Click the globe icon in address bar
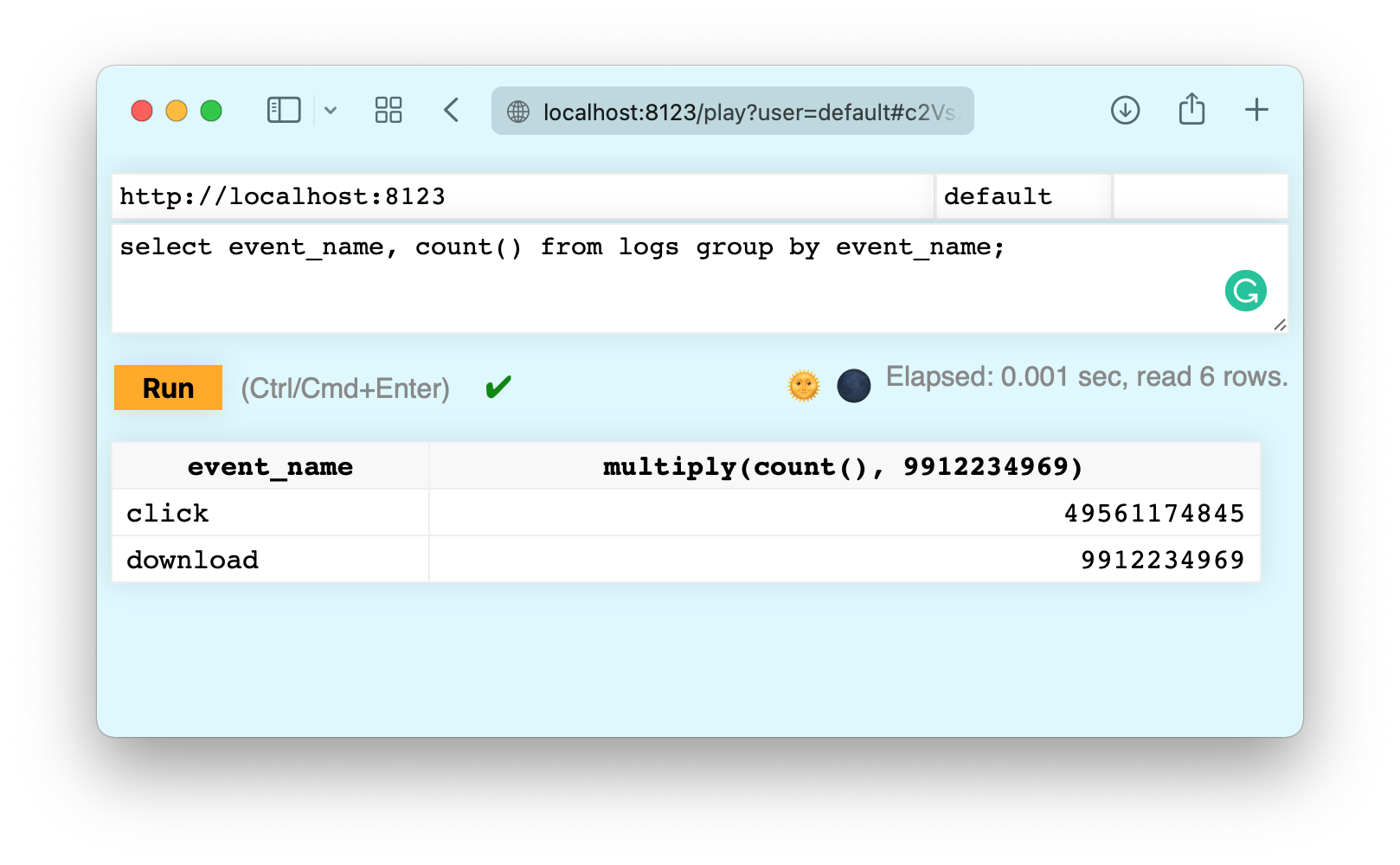Viewport: 1400px width, 865px height. 518,112
